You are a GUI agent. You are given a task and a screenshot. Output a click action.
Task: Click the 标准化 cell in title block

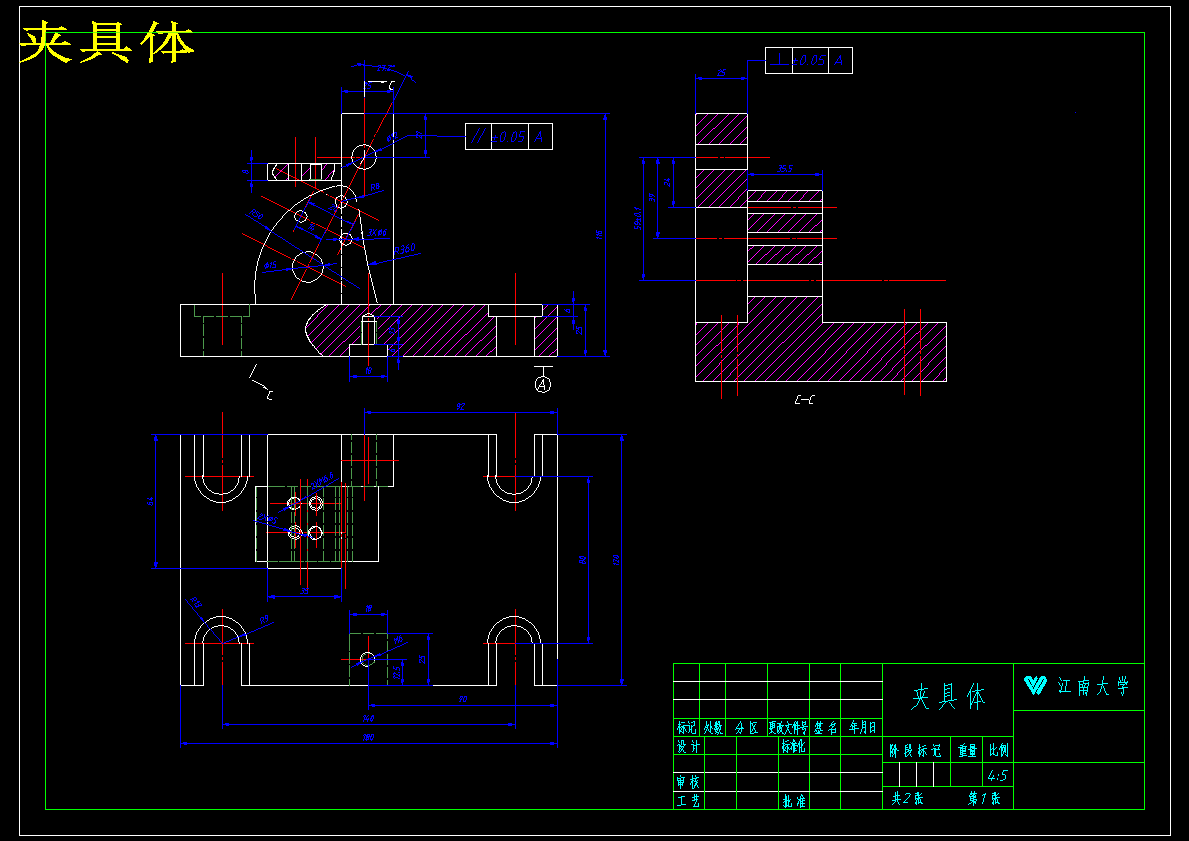793,746
